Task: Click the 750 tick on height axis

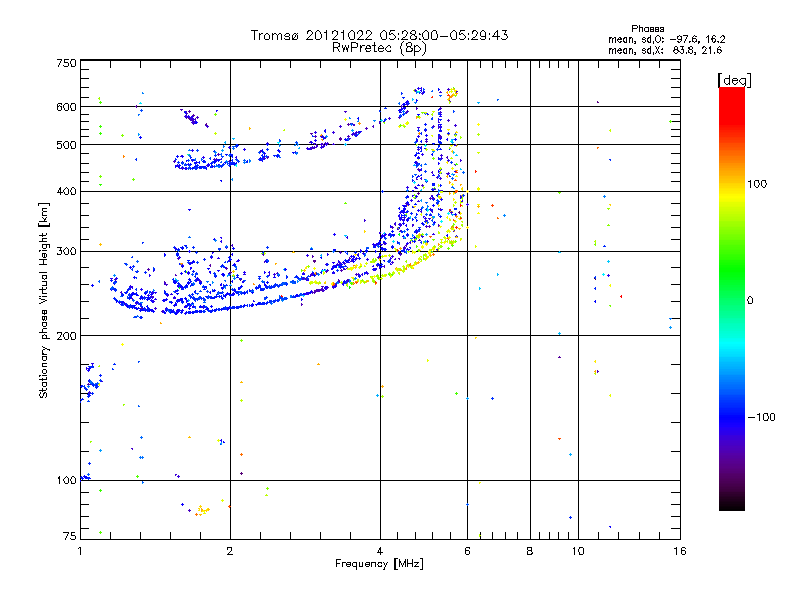Action: [x=66, y=63]
